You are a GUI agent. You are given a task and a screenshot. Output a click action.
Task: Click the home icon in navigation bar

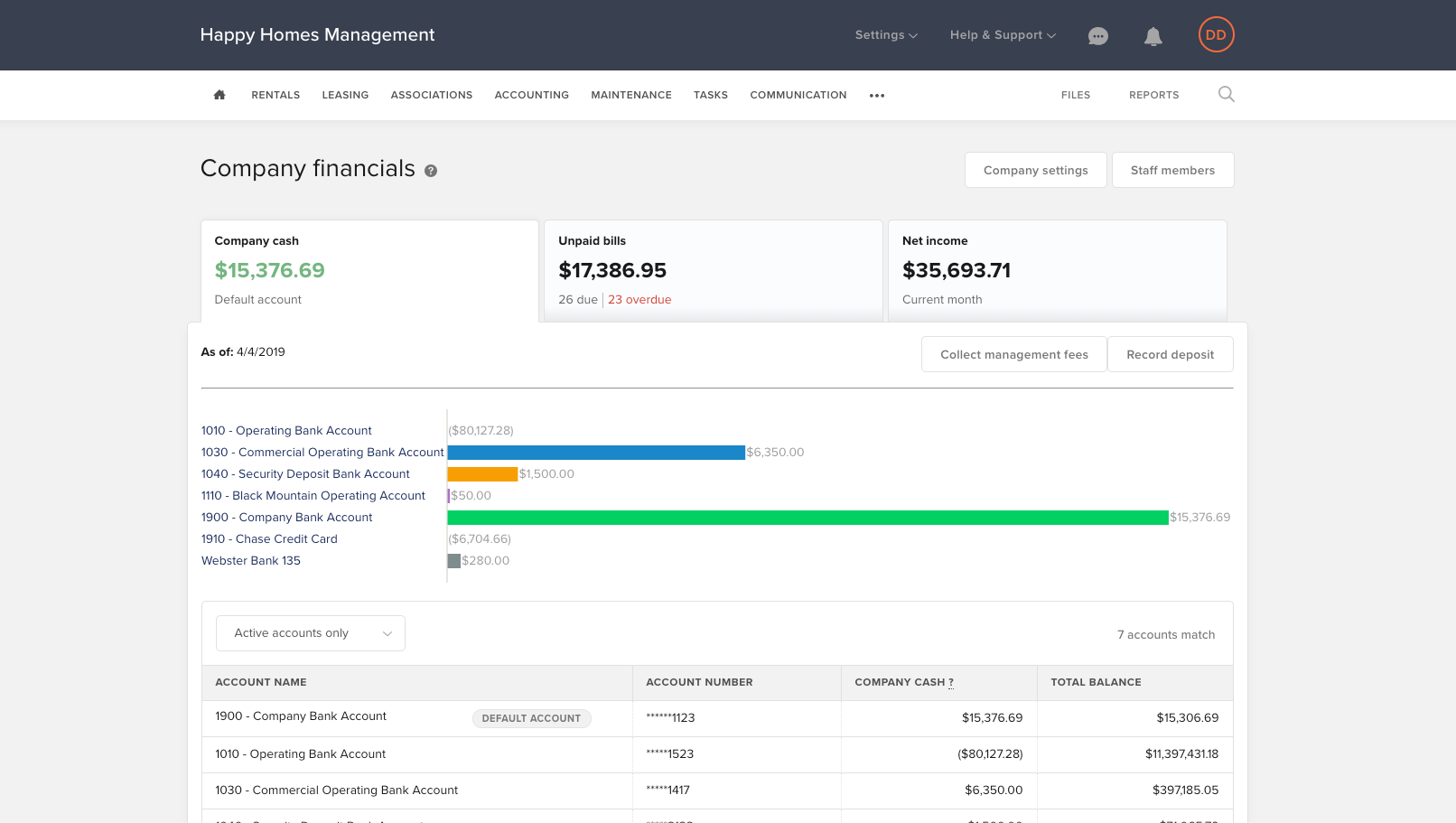tap(219, 95)
